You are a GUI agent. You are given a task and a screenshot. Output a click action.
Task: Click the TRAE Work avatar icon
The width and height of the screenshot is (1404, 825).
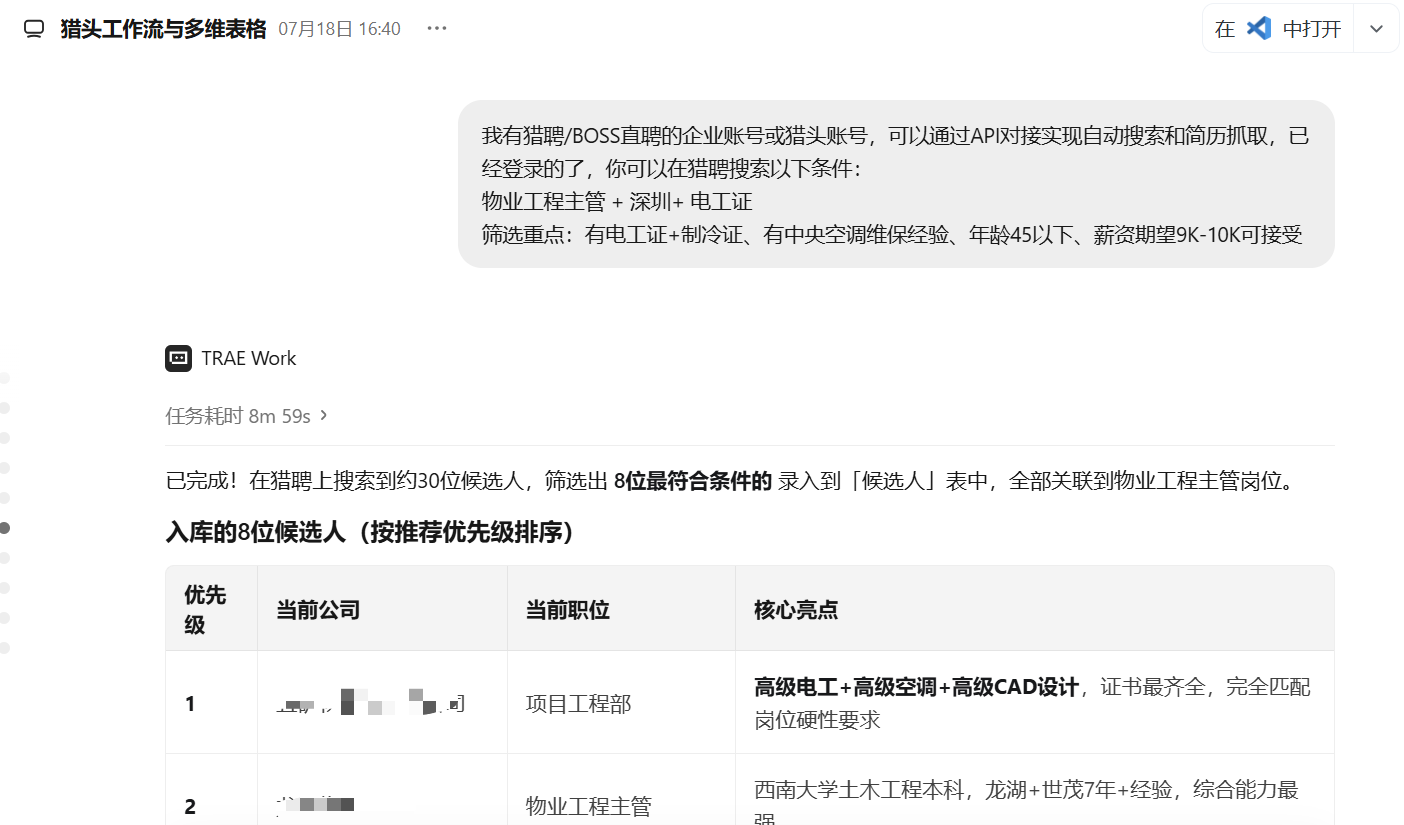click(178, 358)
